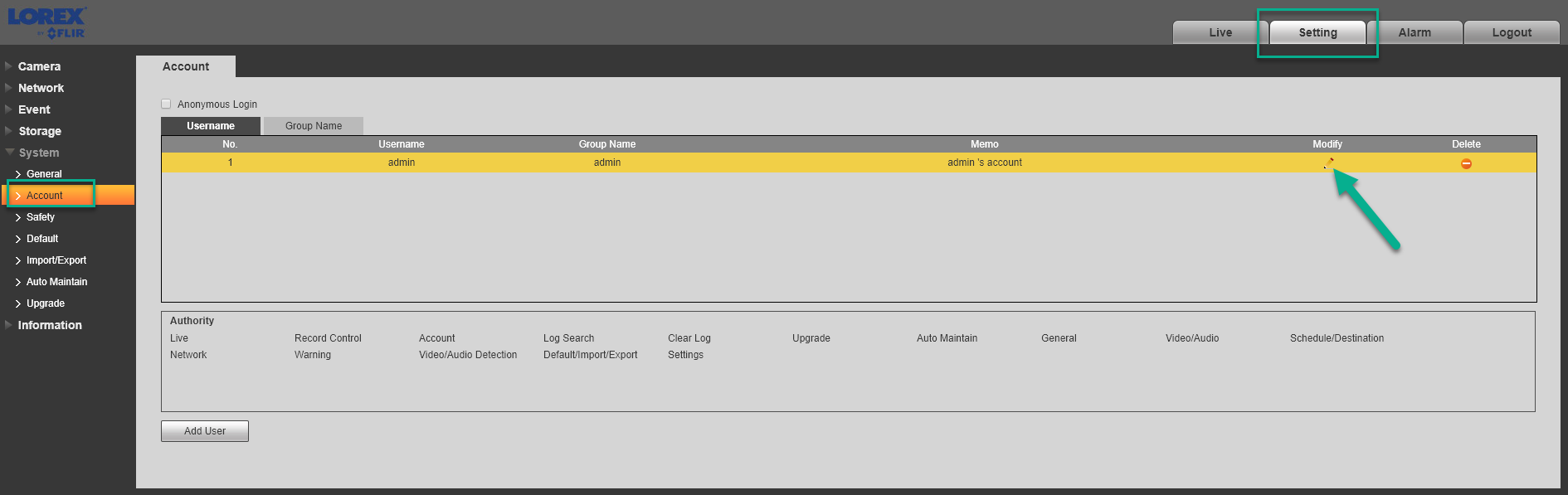Open the Alarm tab
Image resolution: width=1568 pixels, height=495 pixels.
(1415, 32)
